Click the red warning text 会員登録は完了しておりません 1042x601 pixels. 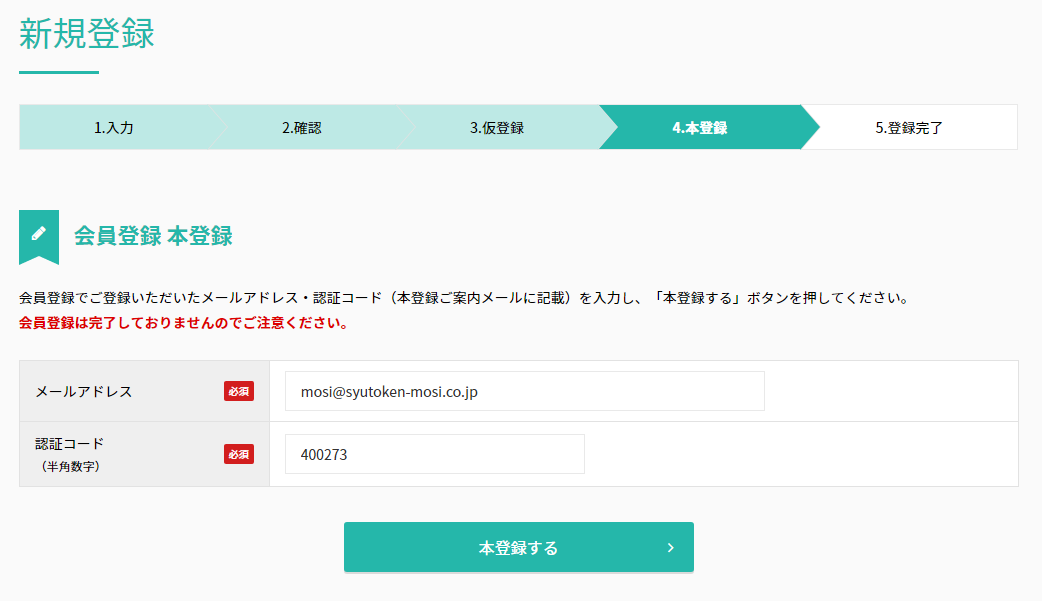point(183,323)
